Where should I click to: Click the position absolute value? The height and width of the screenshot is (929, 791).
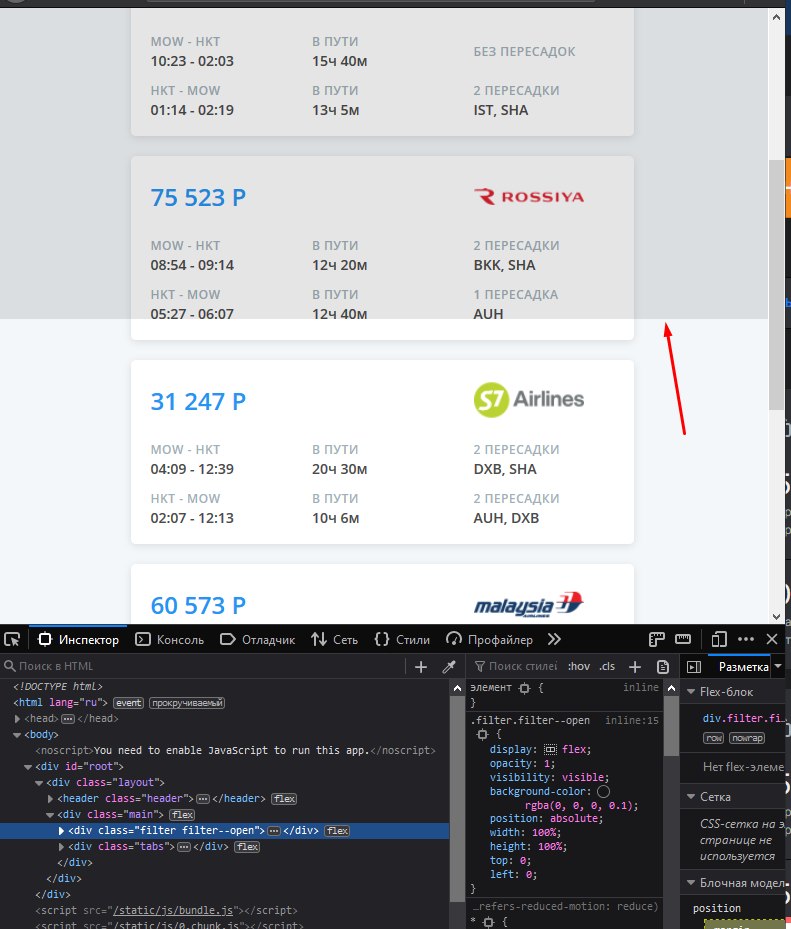[x=574, y=818]
